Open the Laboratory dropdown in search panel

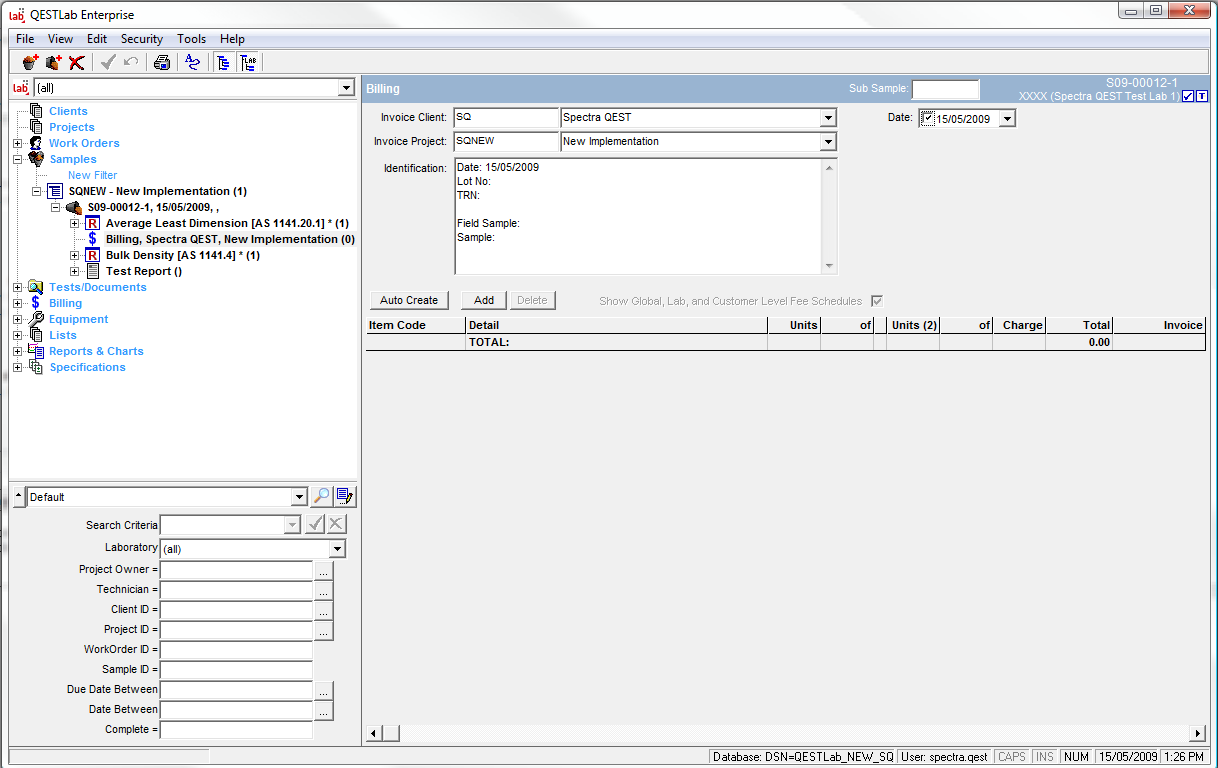point(337,549)
